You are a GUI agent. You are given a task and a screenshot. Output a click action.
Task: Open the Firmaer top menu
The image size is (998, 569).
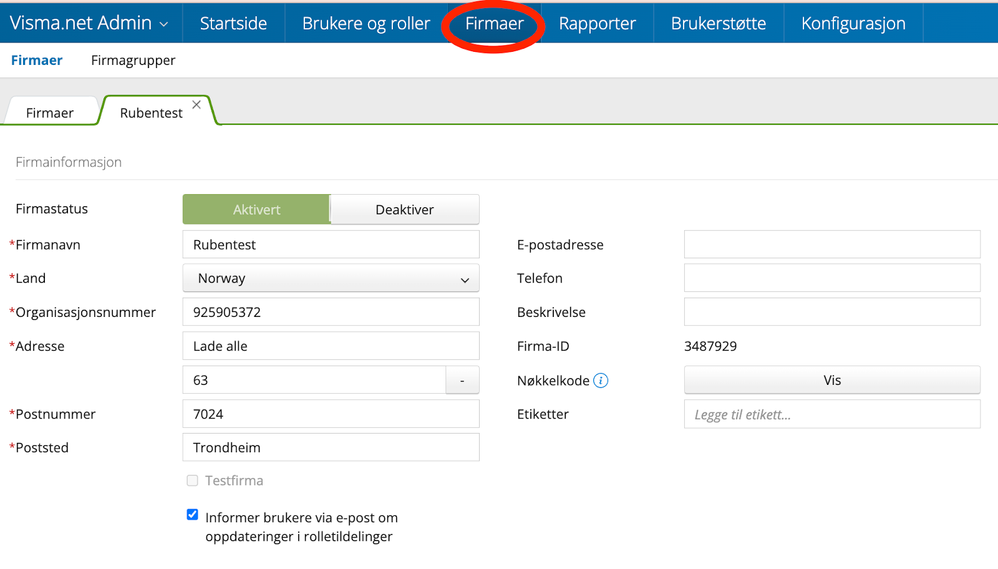tap(494, 24)
